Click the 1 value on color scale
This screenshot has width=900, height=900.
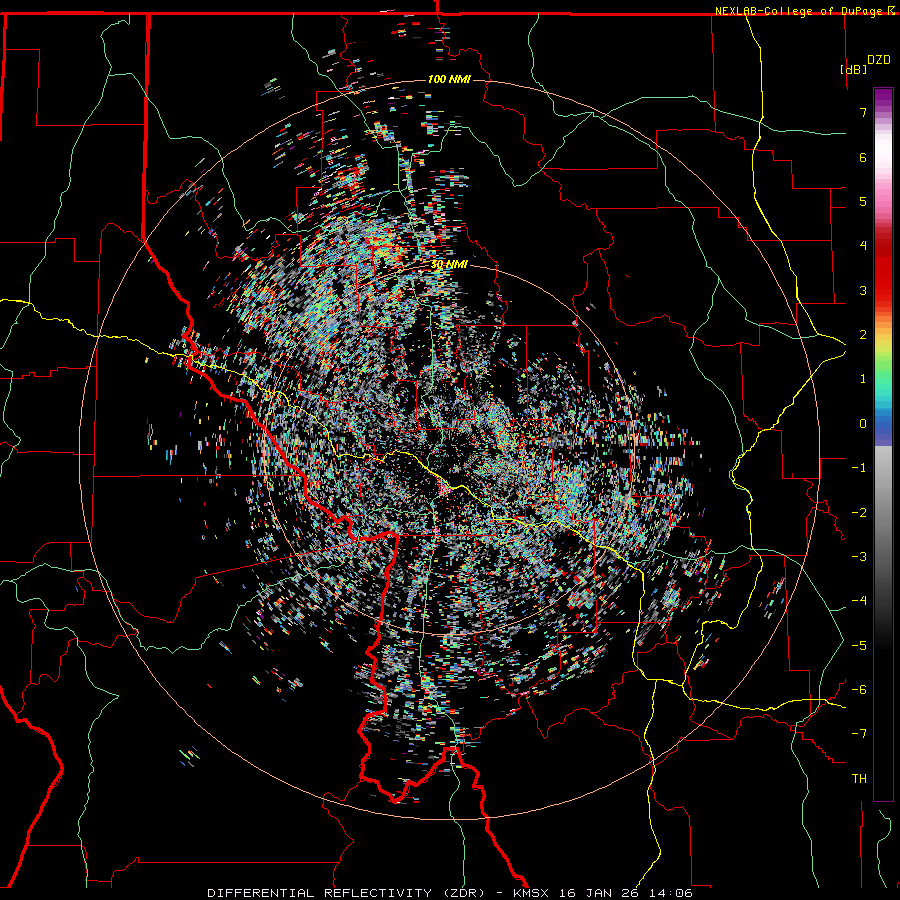click(863, 379)
